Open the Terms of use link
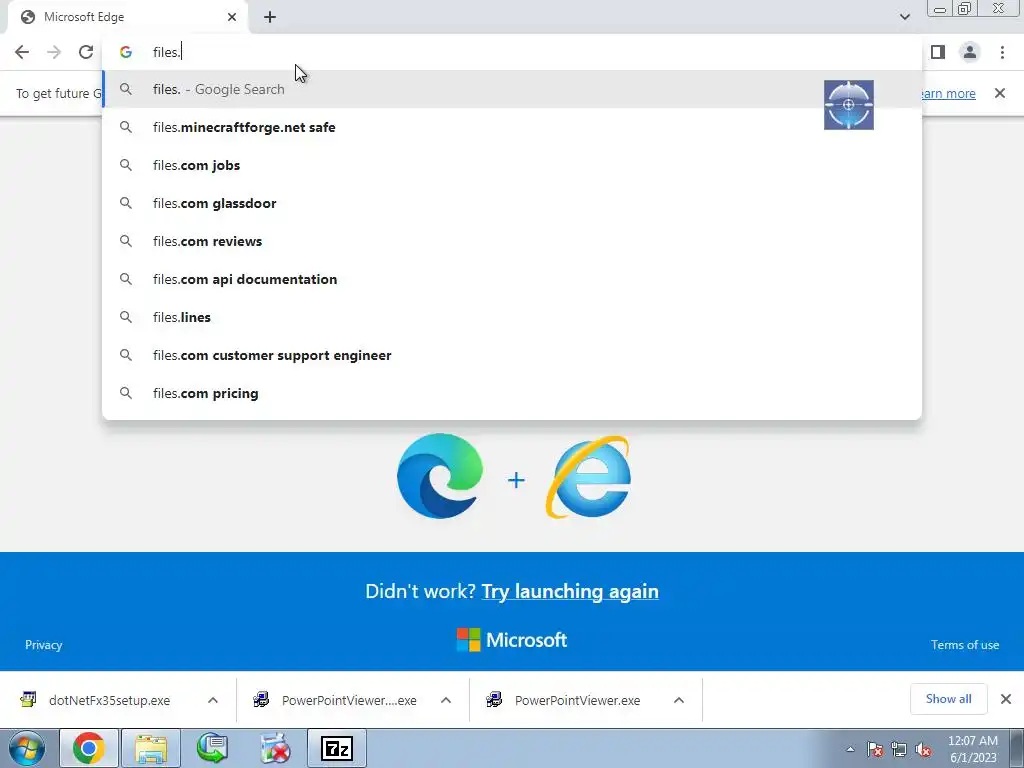The image size is (1024, 768). (965, 645)
